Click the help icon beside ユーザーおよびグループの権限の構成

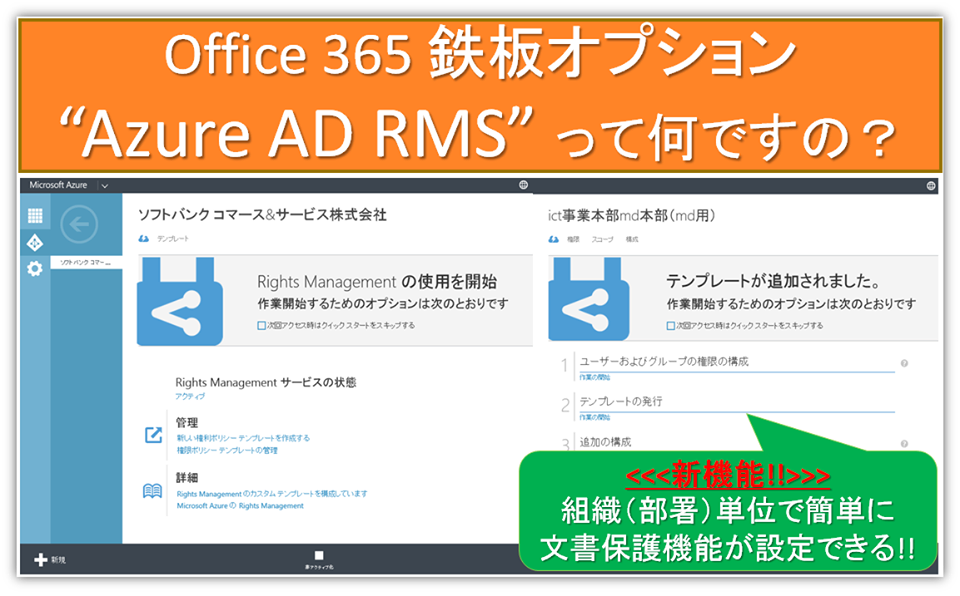click(x=904, y=363)
